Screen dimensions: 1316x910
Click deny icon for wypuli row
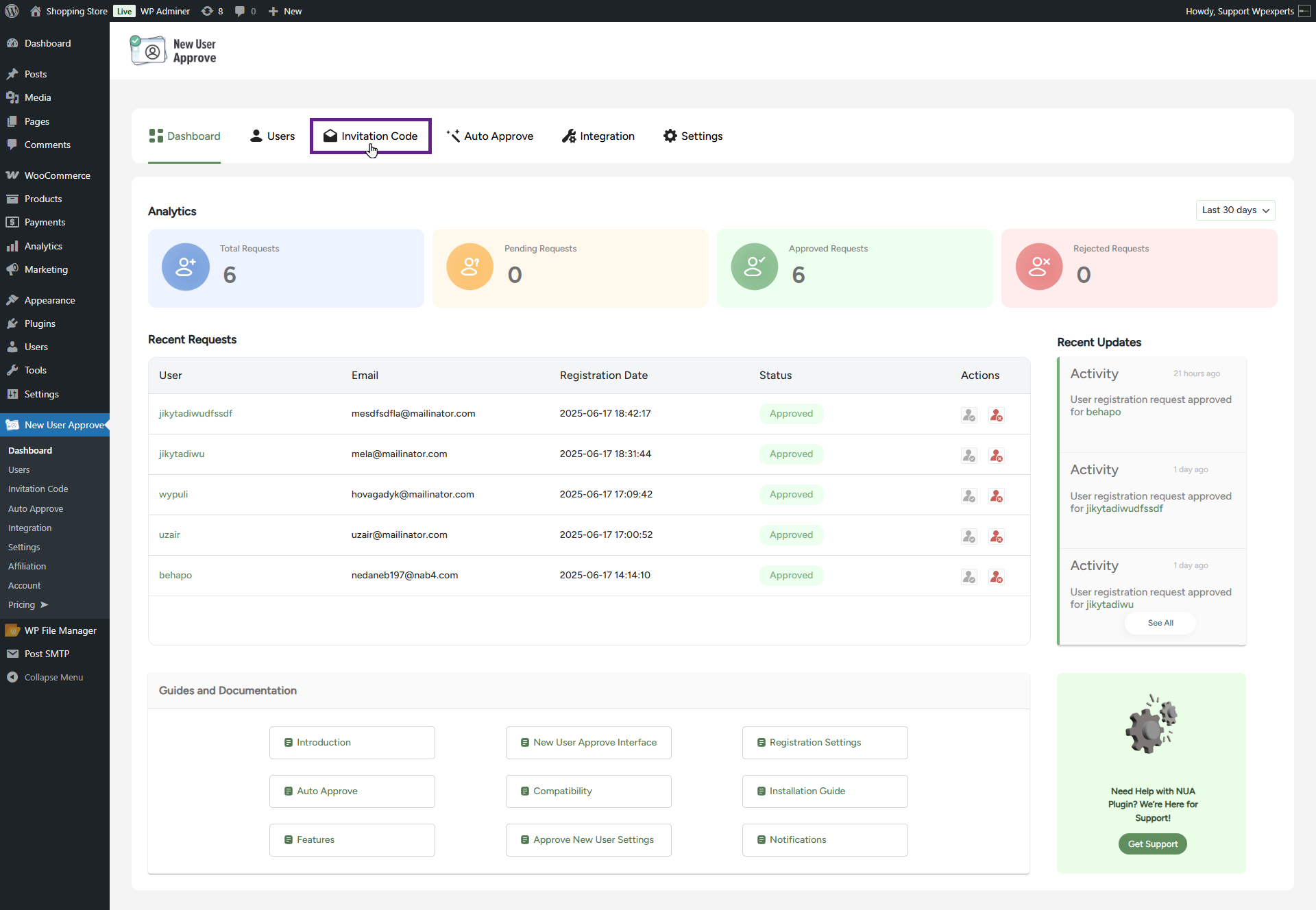(x=996, y=495)
